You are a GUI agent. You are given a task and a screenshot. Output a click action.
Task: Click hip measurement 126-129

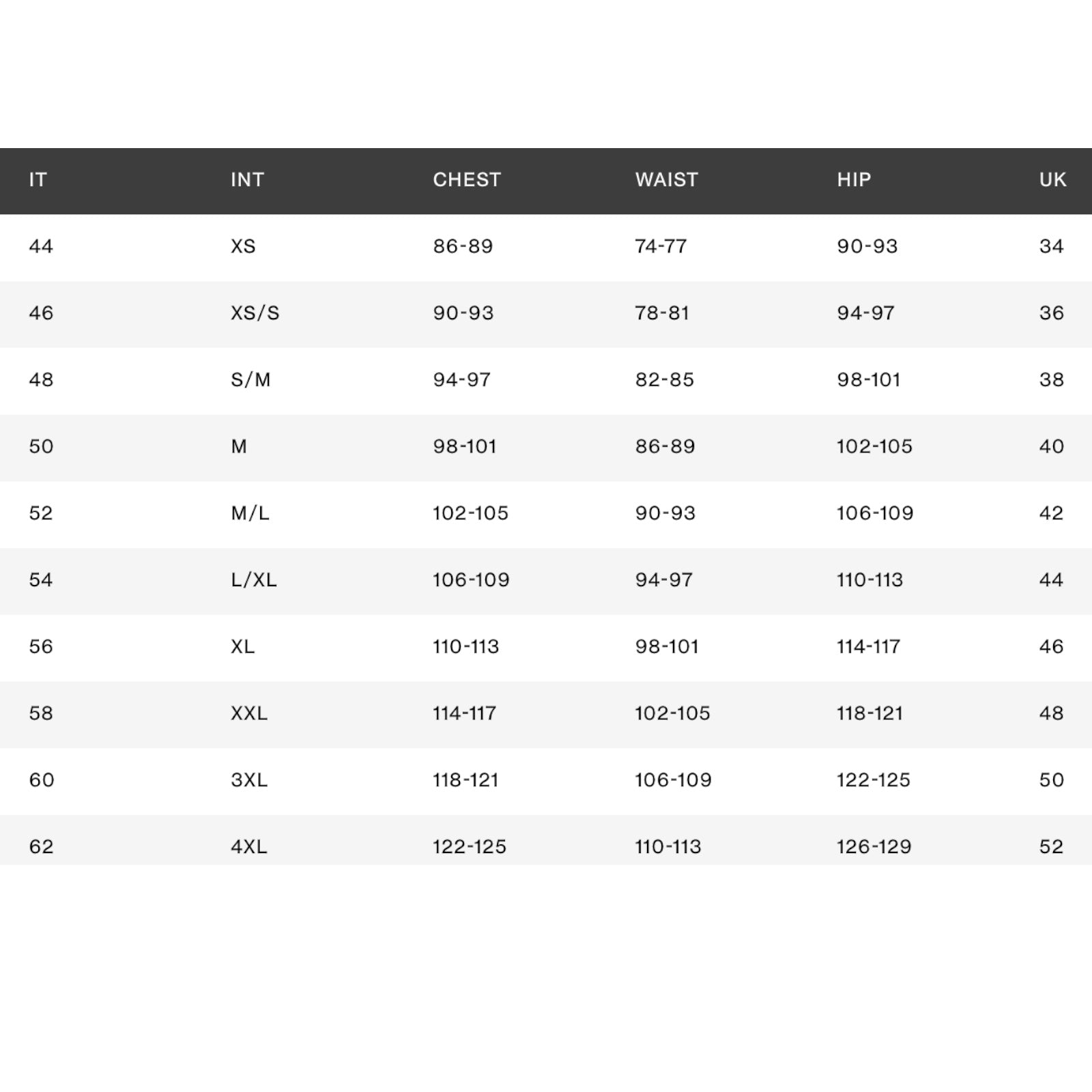pyautogui.click(x=874, y=847)
